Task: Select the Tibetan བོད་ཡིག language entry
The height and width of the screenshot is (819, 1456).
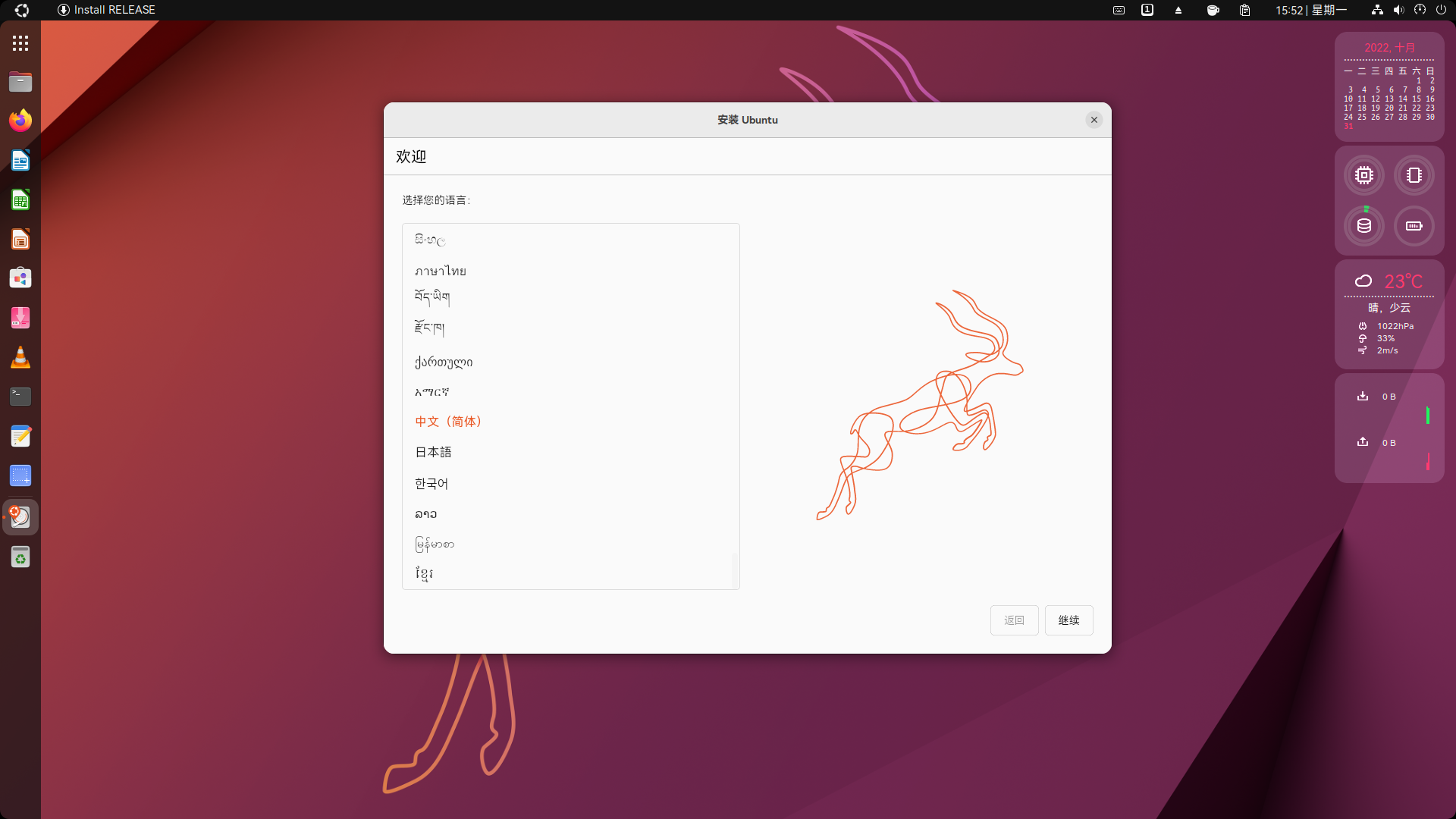Action: point(570,298)
